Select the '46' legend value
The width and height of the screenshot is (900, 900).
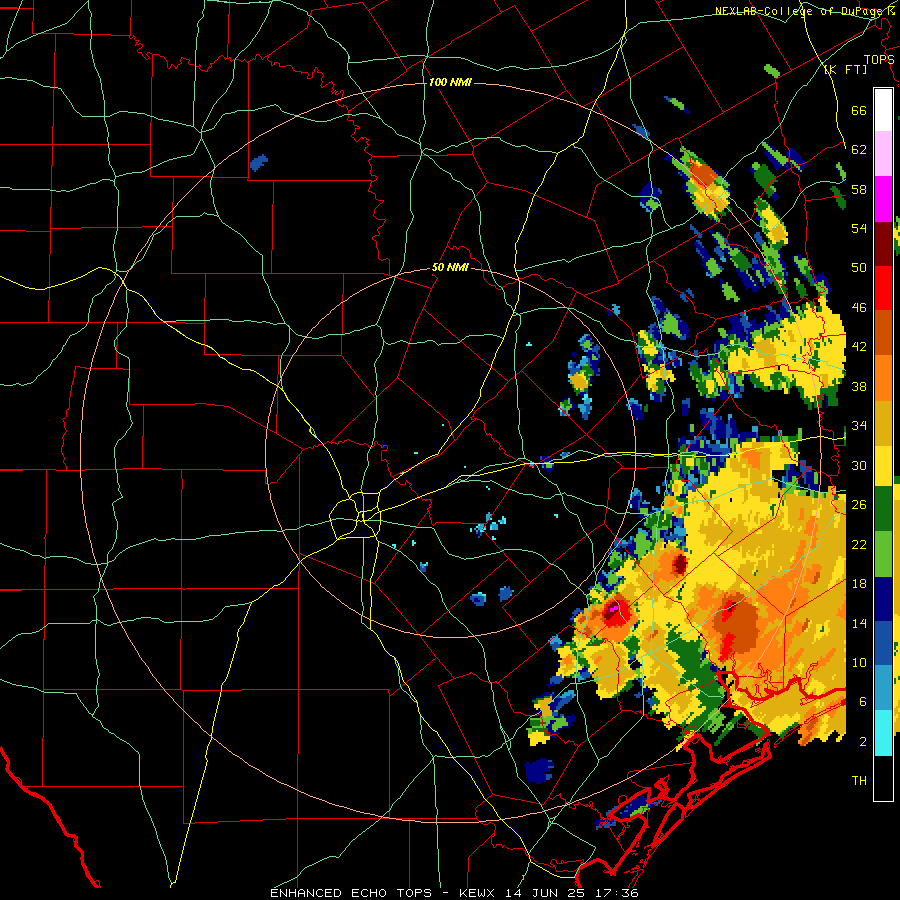pos(859,308)
